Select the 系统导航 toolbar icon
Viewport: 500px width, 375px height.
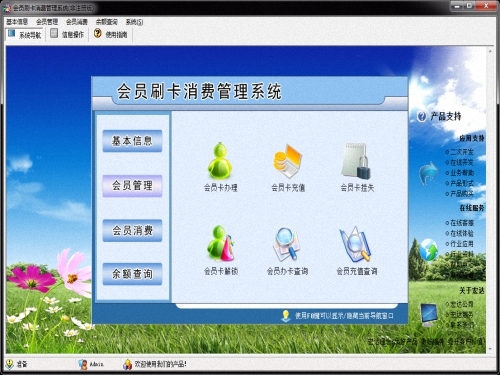pyautogui.click(x=11, y=34)
